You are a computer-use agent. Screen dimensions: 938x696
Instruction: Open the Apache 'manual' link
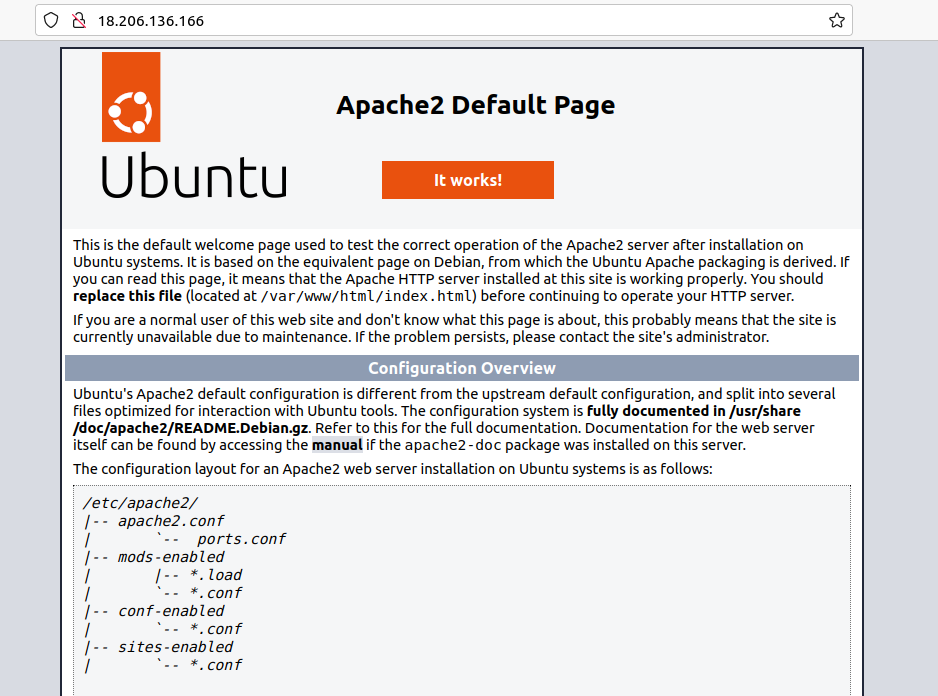tap(336, 445)
